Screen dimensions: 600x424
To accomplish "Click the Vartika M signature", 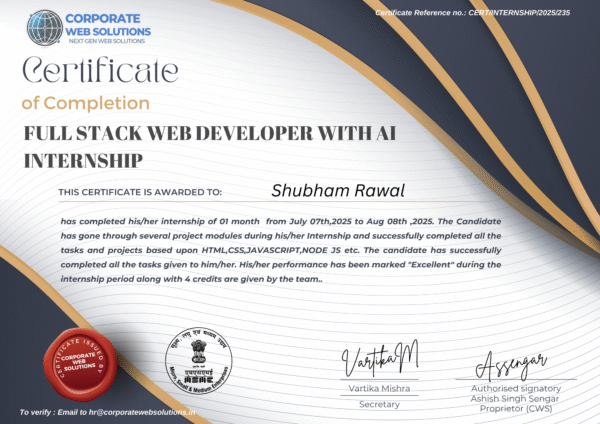I will point(380,358).
